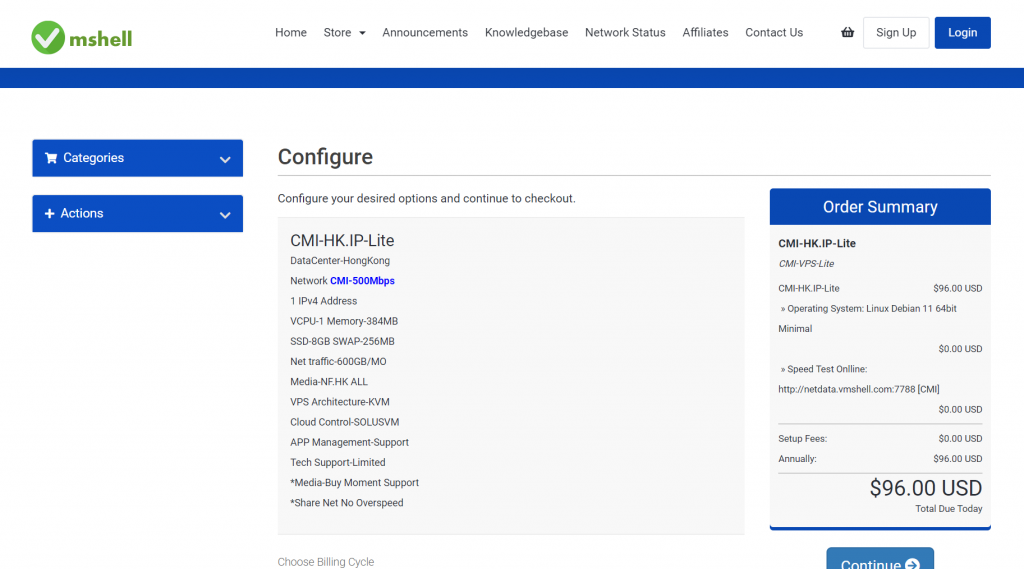
Task: Click Operating System Linux Debian line
Action: pos(869,318)
